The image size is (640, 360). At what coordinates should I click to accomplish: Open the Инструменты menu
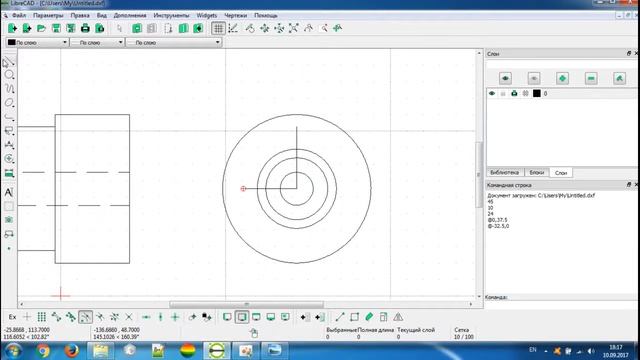coord(171,16)
